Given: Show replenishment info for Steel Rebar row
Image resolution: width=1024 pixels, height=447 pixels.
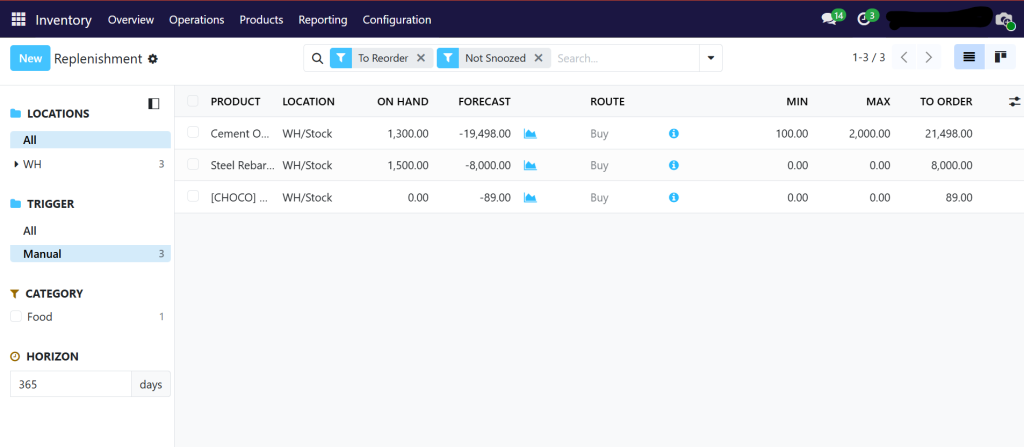Looking at the screenshot, I should click(673, 165).
